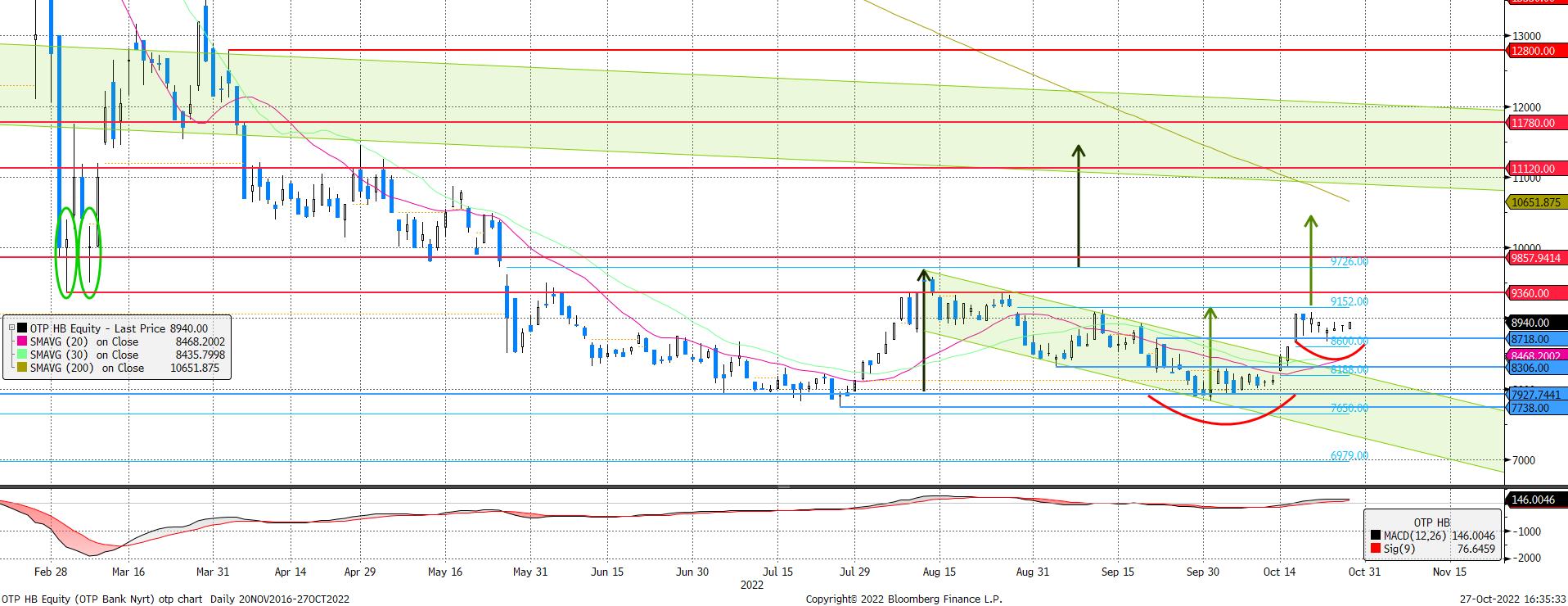Select the SMAVG (200) on Close legend entry
This screenshot has height=606, width=1568.
[x=87, y=368]
